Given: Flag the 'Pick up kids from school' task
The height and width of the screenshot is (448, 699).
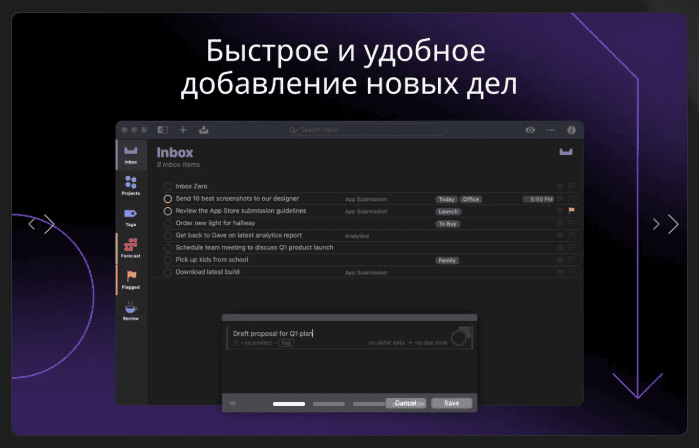Looking at the screenshot, I should 572,259.
